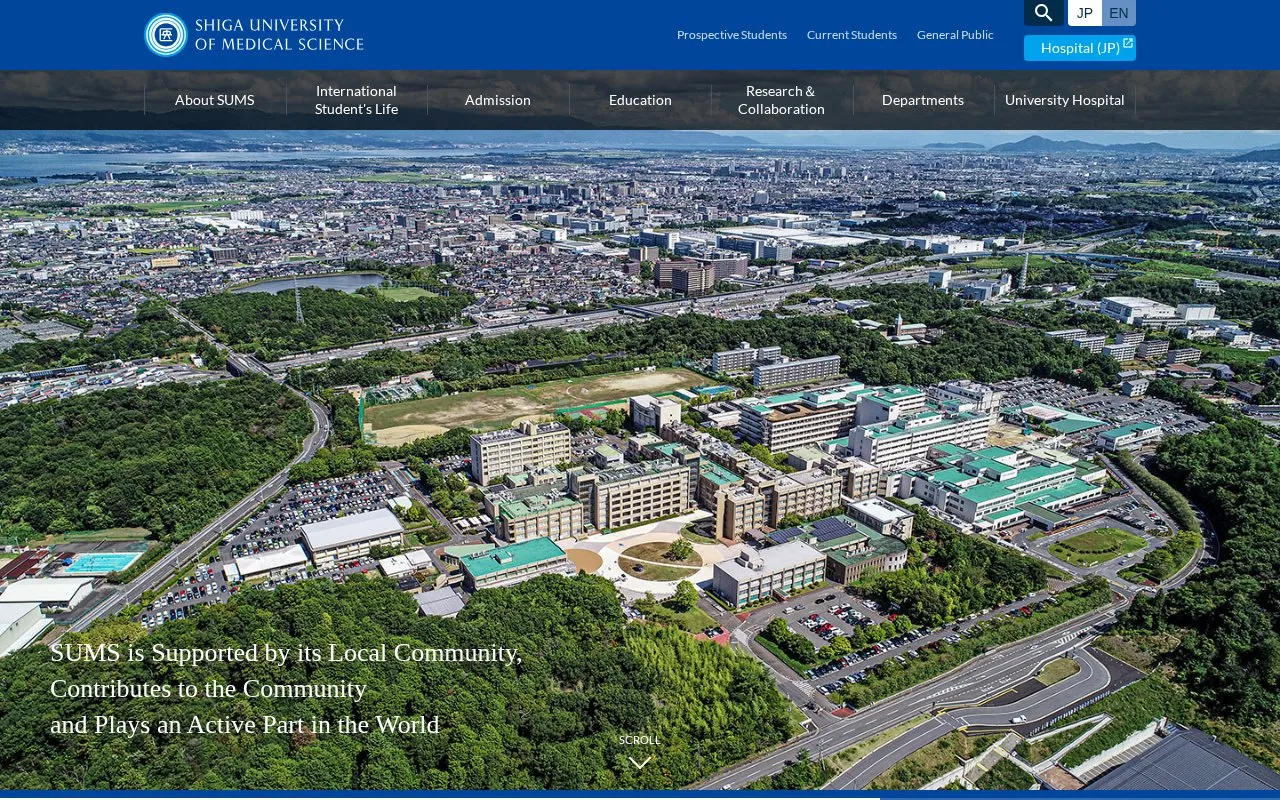The width and height of the screenshot is (1280, 800).
Task: Go to Current Students page
Action: 852,35
